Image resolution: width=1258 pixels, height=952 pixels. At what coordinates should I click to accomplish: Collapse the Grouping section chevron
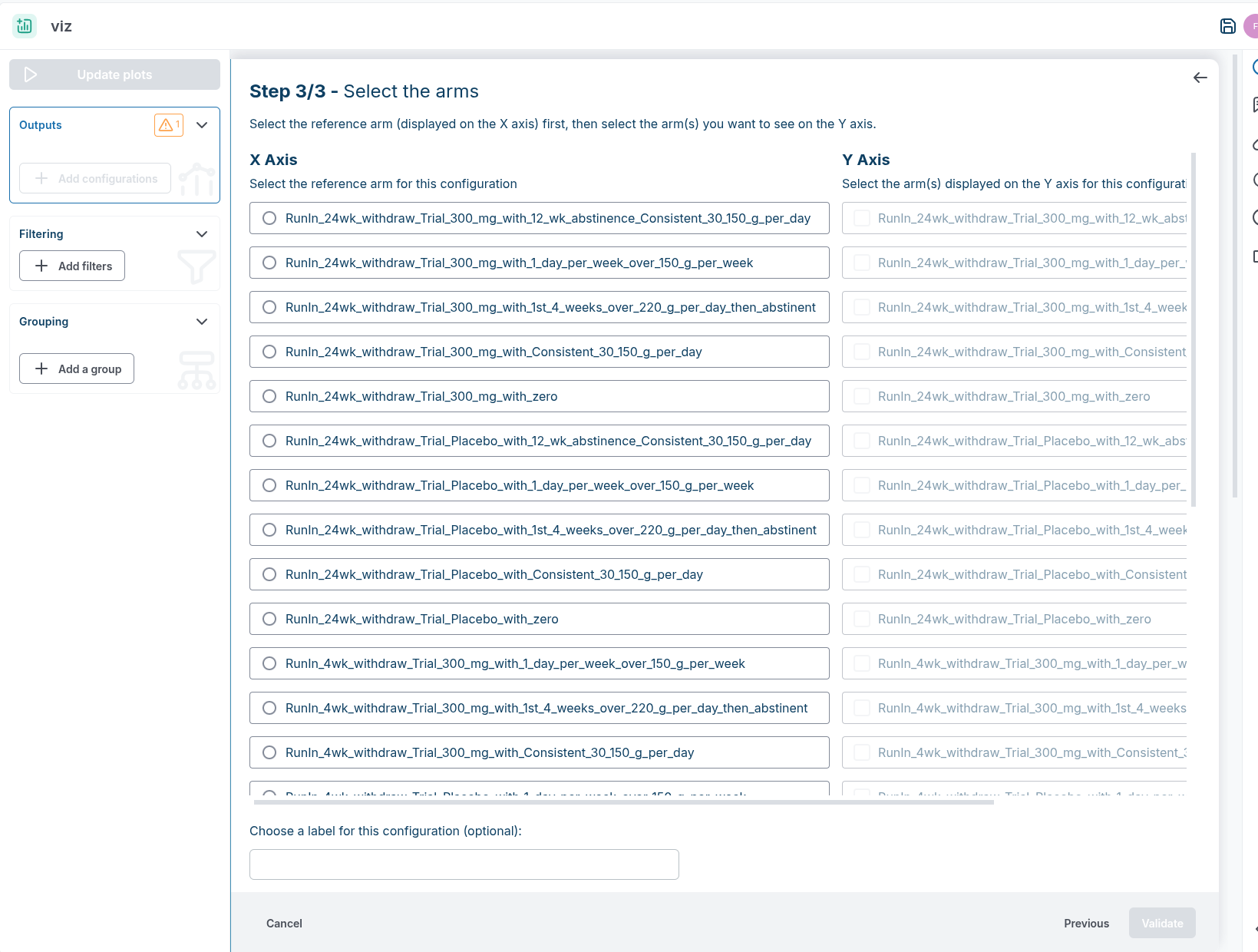(x=202, y=322)
